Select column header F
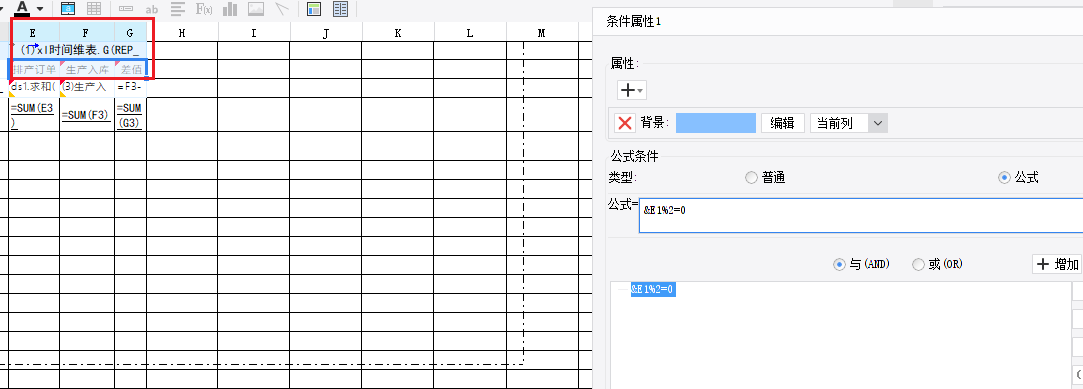This screenshot has height=389, width=1083. (x=86, y=32)
